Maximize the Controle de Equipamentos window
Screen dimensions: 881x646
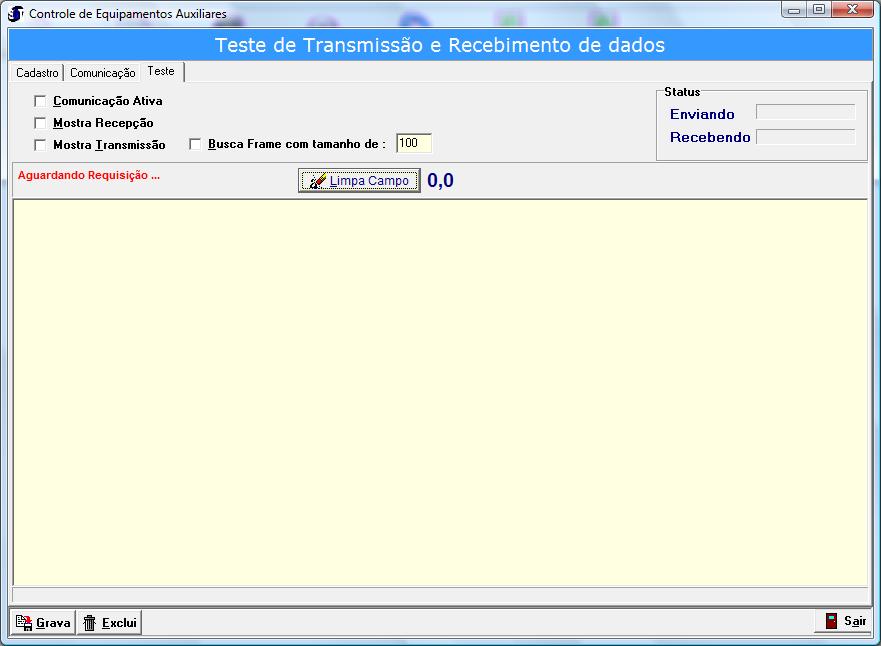pyautogui.click(x=819, y=10)
